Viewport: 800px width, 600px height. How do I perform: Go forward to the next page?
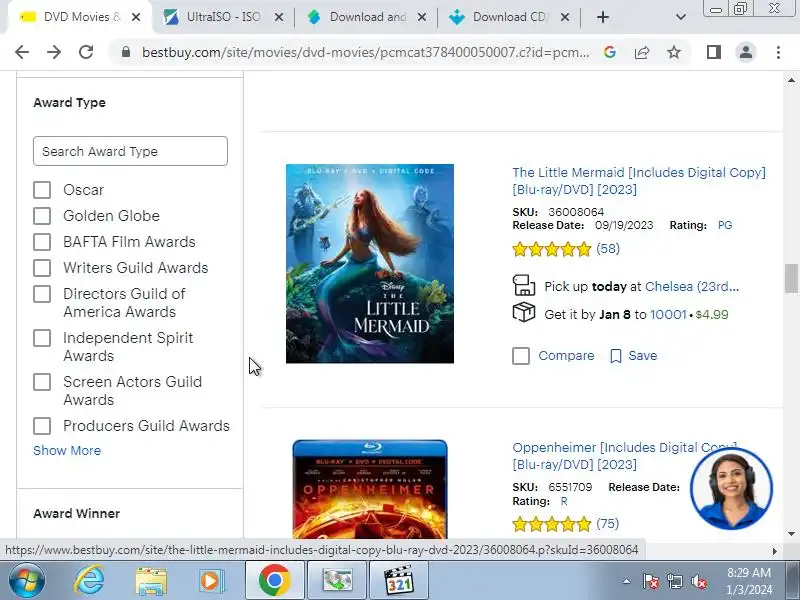[54, 52]
